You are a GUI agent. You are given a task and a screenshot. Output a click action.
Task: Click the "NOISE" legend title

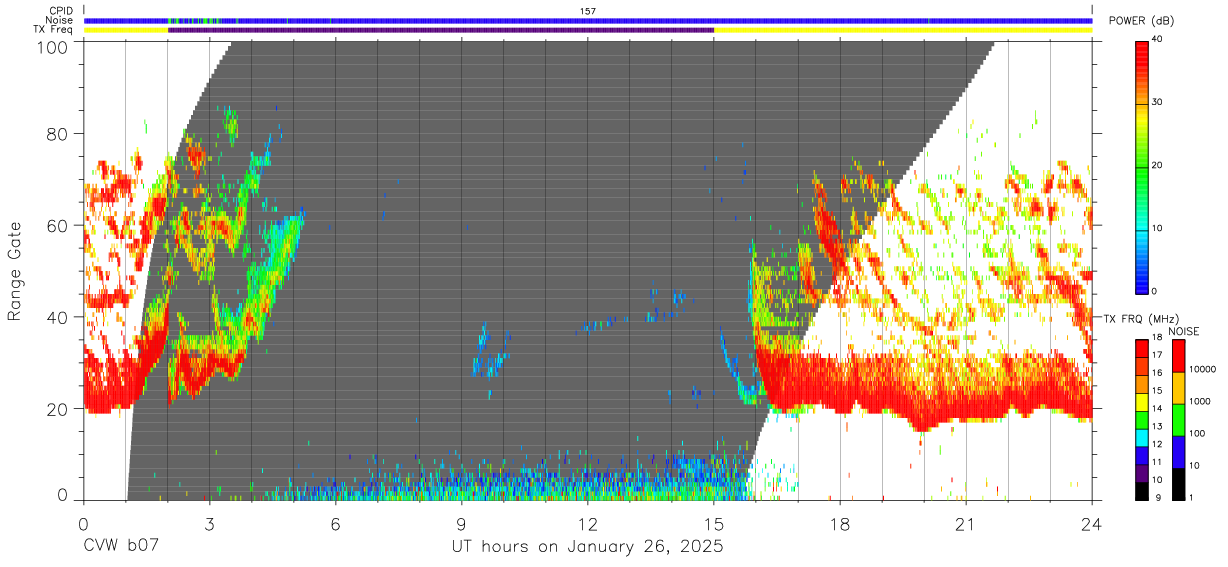[1183, 331]
